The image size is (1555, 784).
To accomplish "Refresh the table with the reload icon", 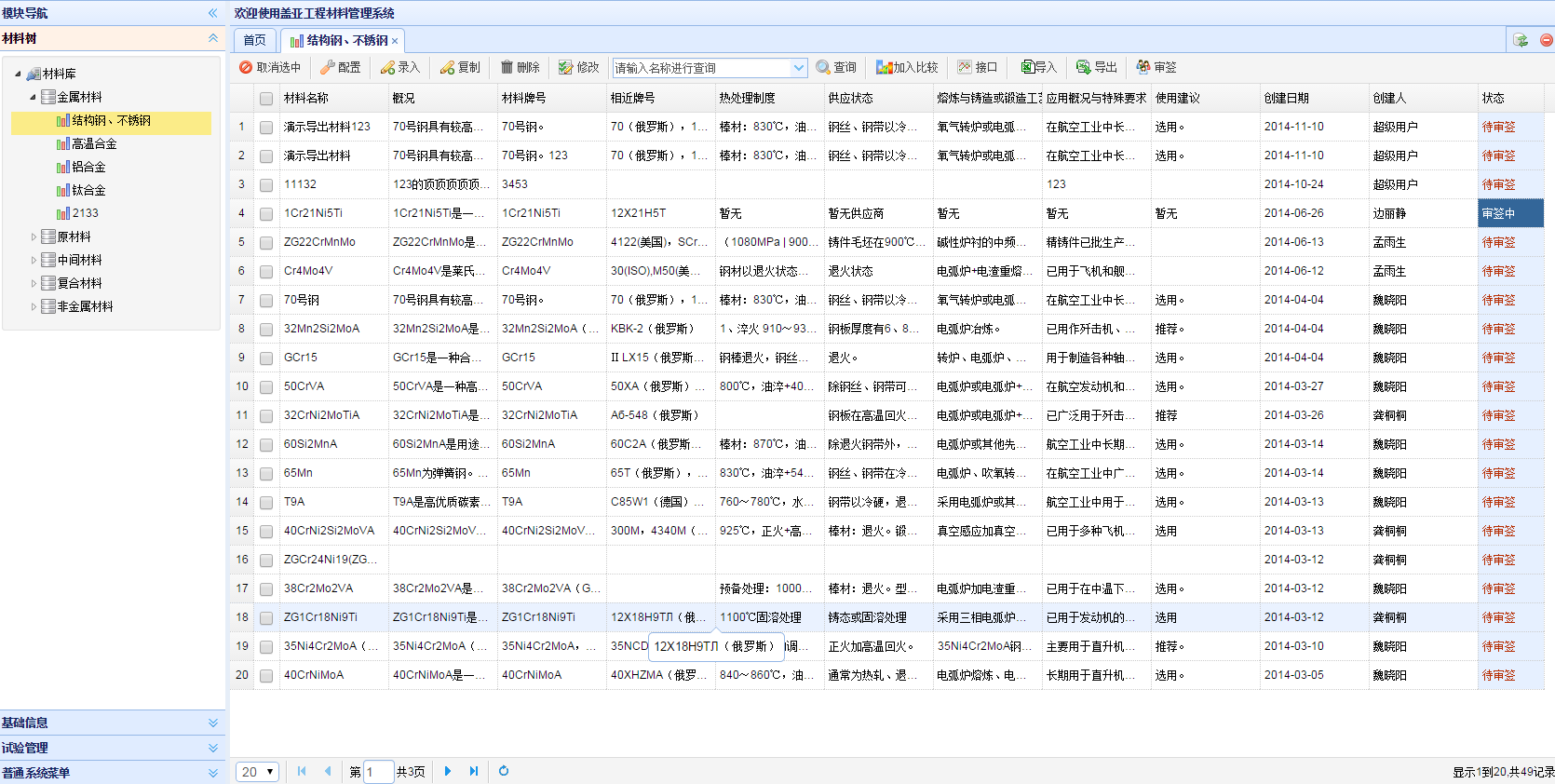I will coord(504,771).
